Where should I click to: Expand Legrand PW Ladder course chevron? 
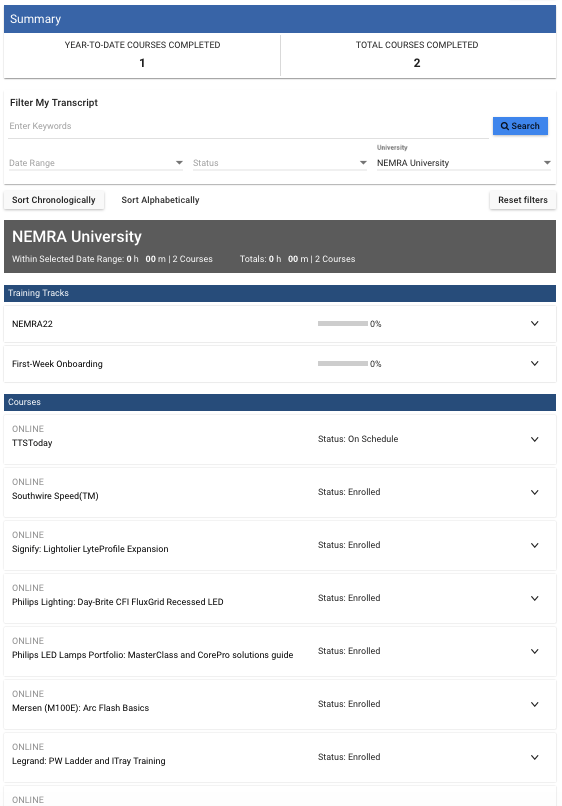534,757
